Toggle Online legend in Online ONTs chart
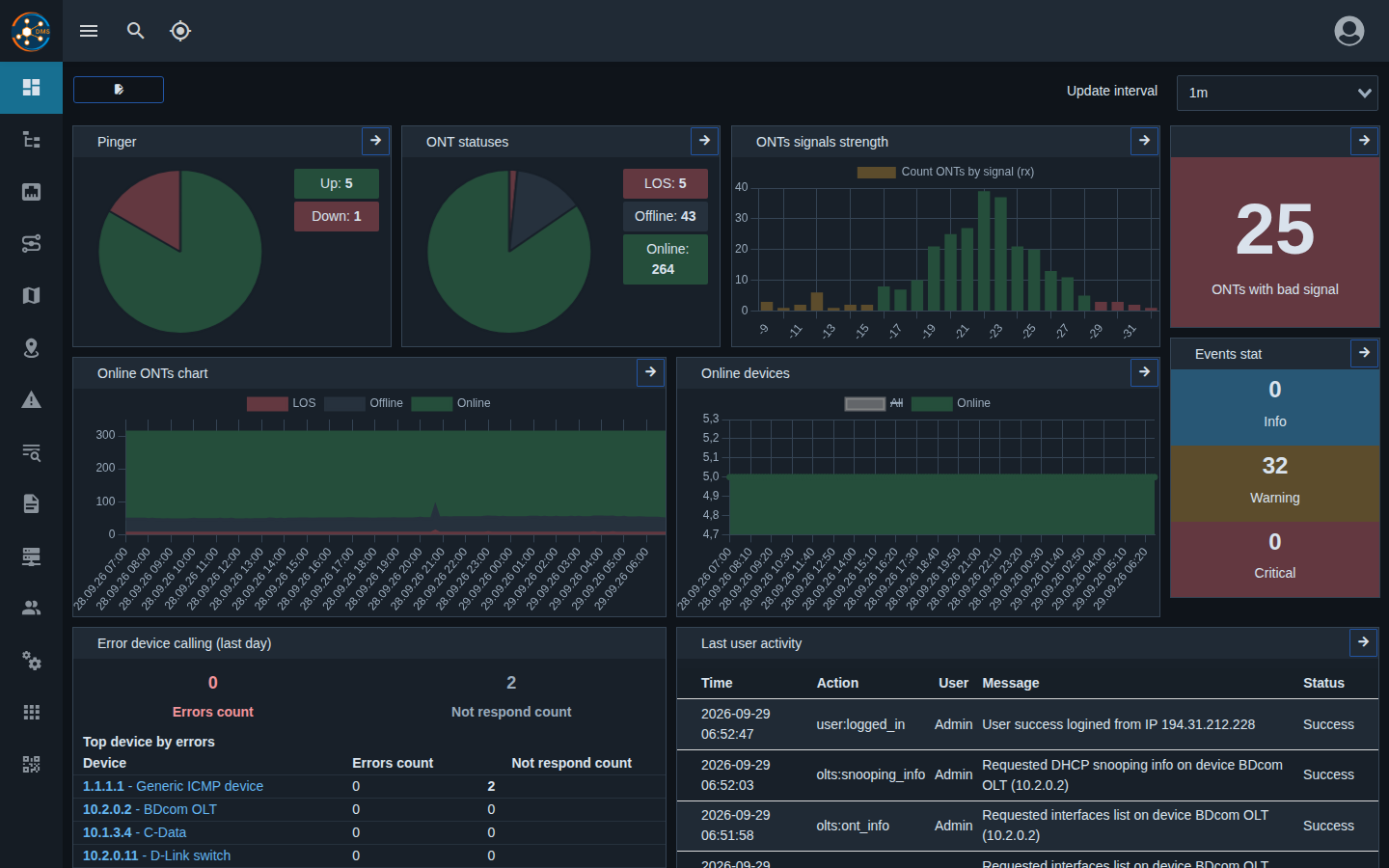Screen dimensions: 1389x868 tap(451, 403)
